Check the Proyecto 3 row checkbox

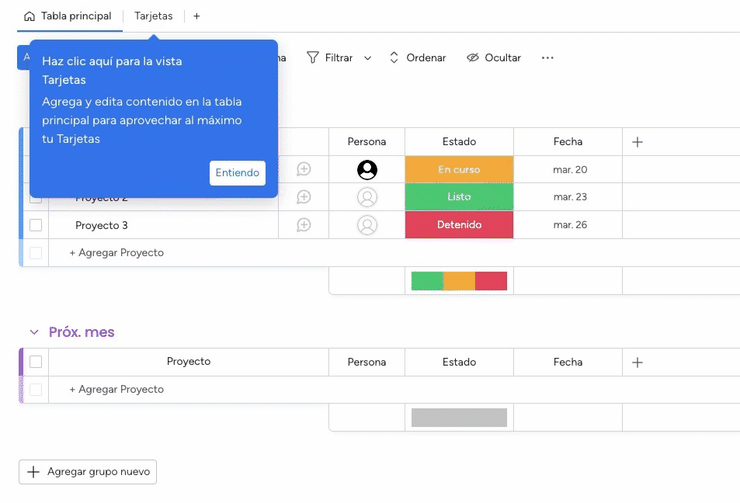click(x=36, y=225)
